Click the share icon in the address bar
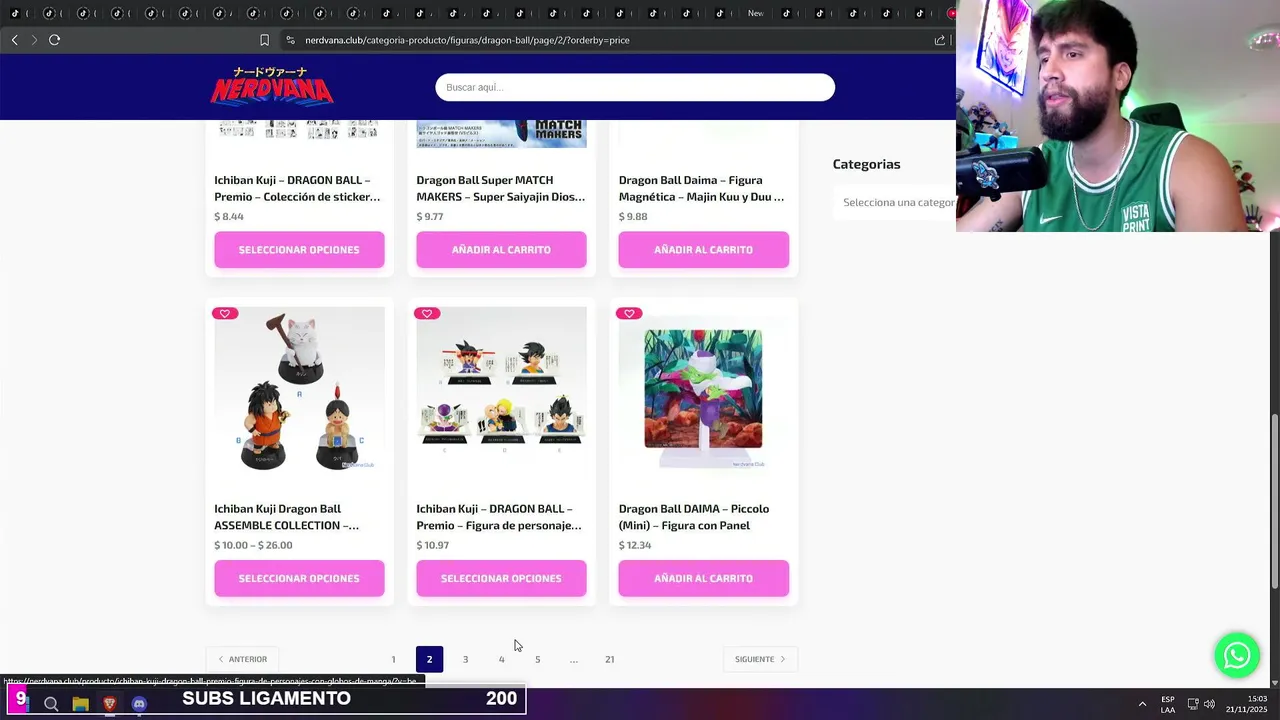This screenshot has height=720, width=1280. click(940, 40)
